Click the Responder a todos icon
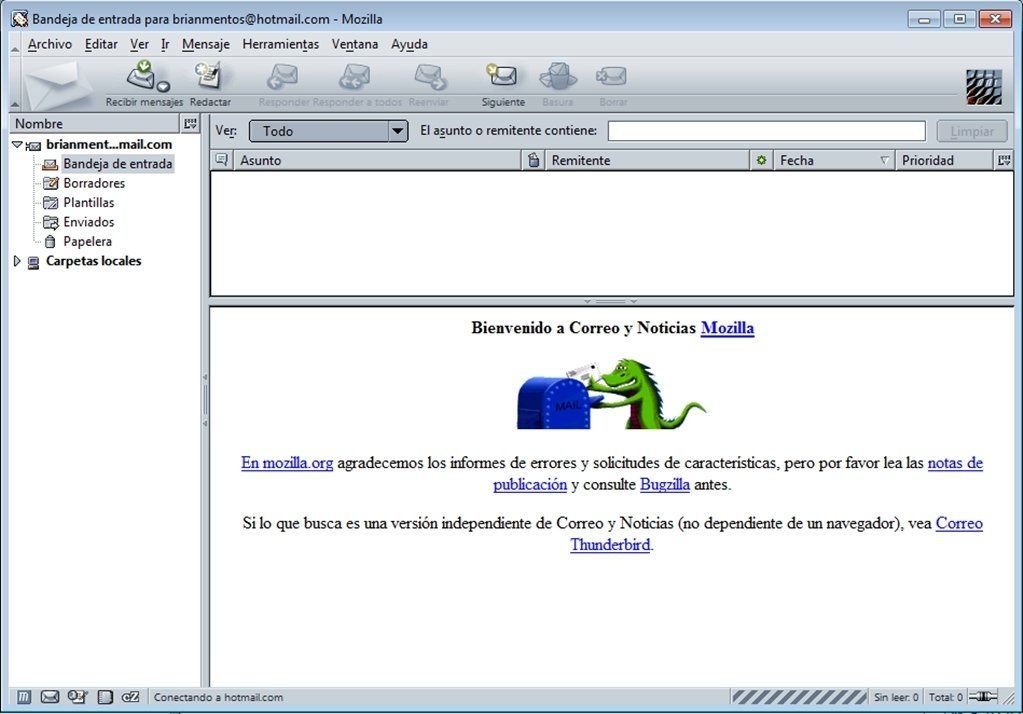This screenshot has height=714, width=1023. point(355,77)
